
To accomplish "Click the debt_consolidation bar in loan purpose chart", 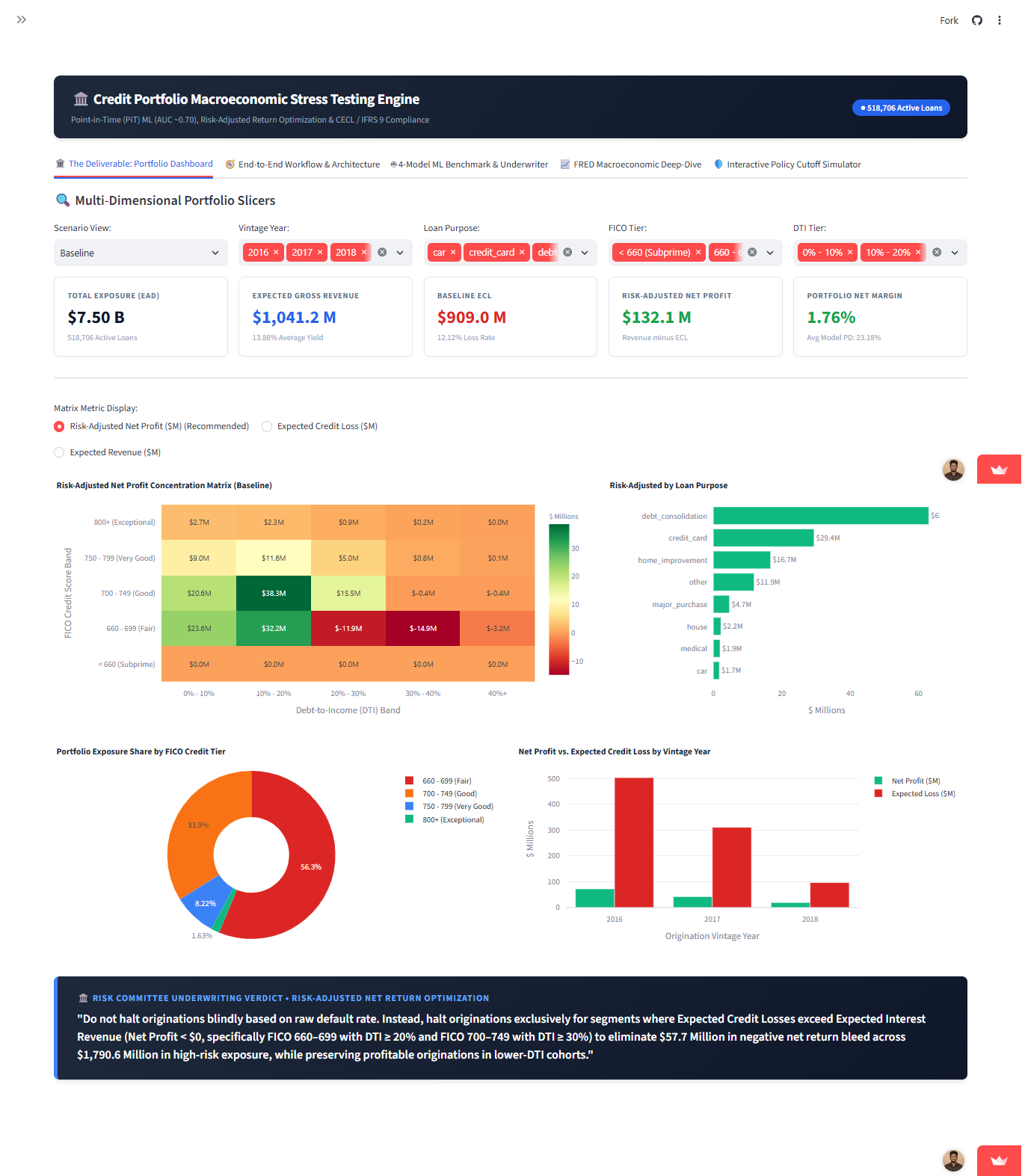I will 821,516.
